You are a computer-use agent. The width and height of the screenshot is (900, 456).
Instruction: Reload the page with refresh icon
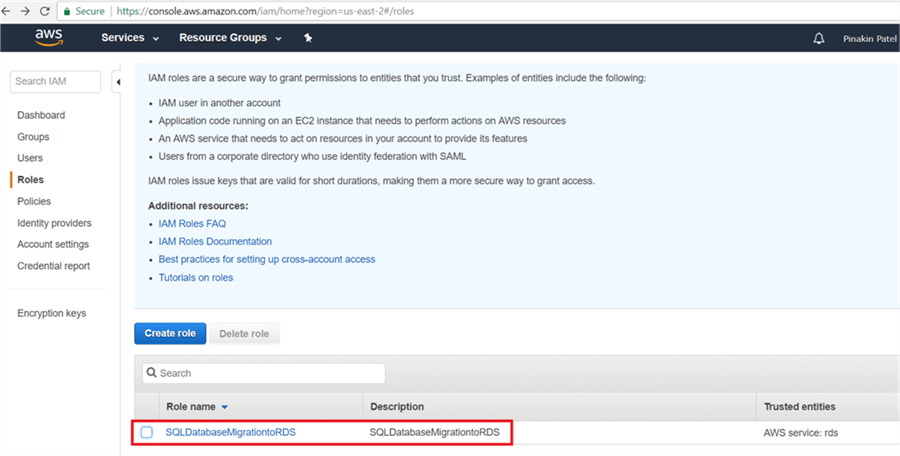44,11
